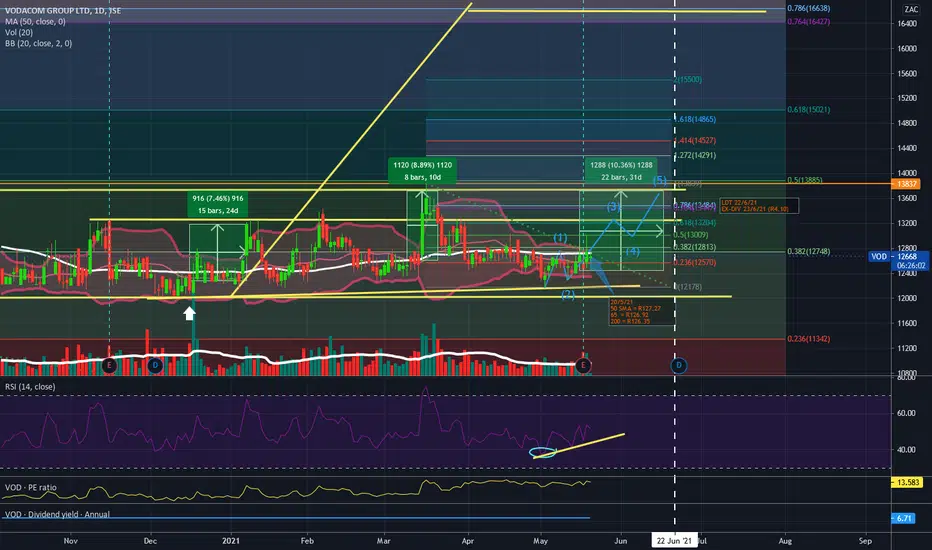Select the 20/5/21 50 SMA text note

pos(643,312)
